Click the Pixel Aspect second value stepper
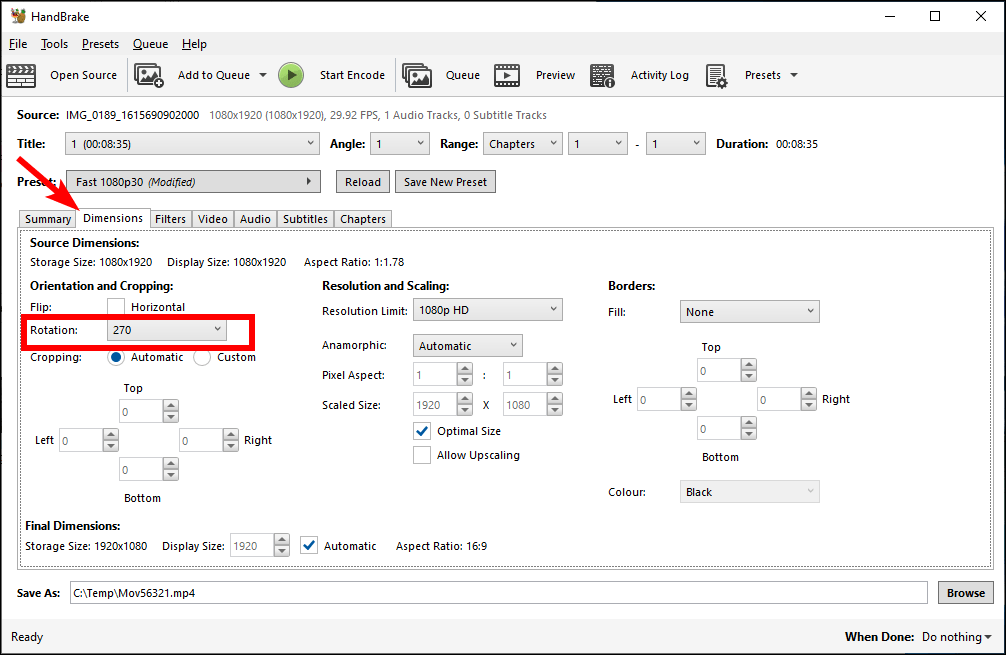This screenshot has width=1006, height=655. tap(555, 374)
